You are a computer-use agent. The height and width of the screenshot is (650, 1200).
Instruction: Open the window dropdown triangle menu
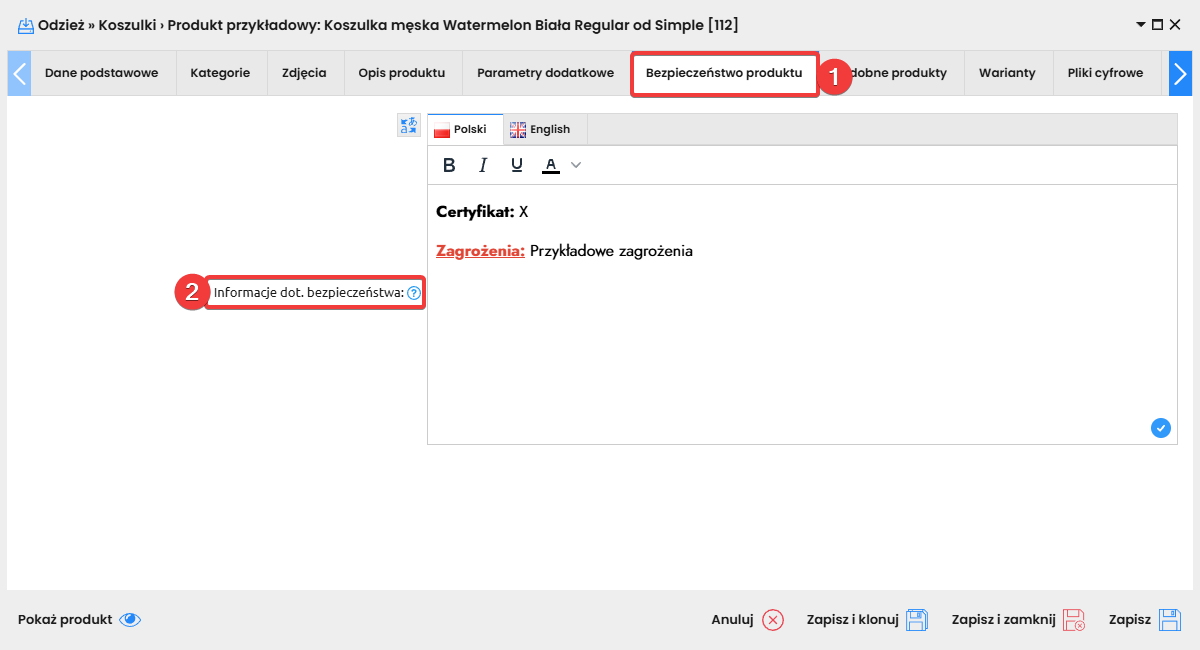[x=1141, y=25]
